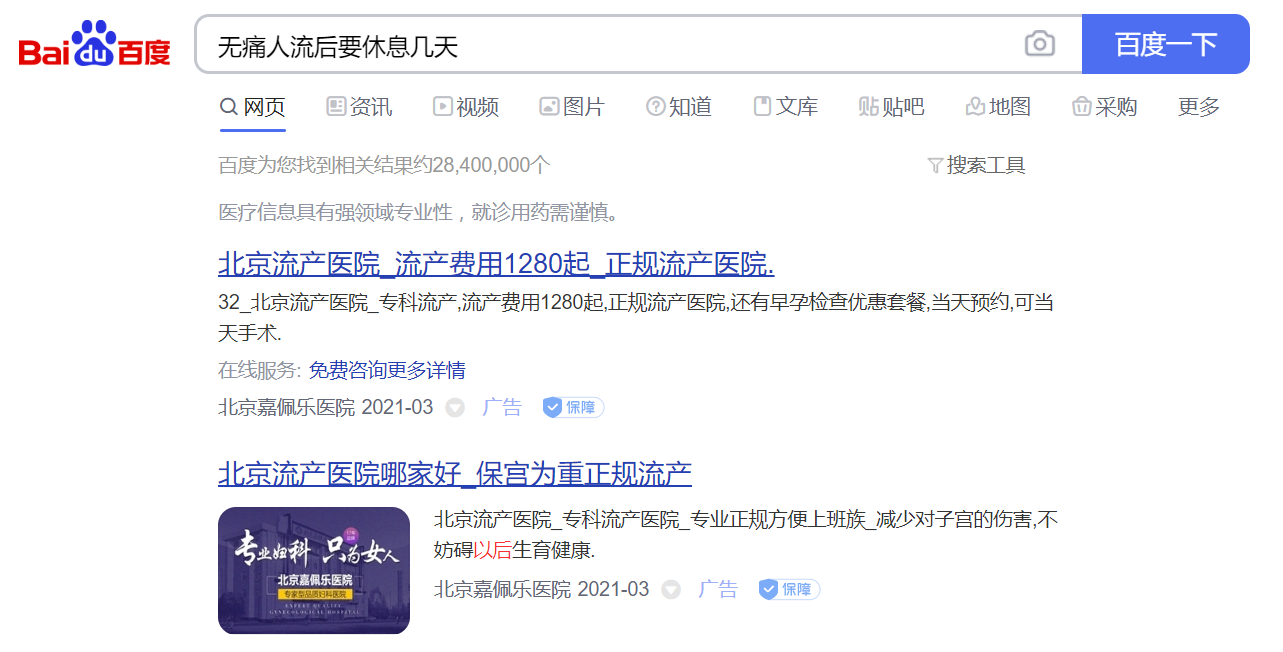Select the 网页 tab

click(x=253, y=107)
